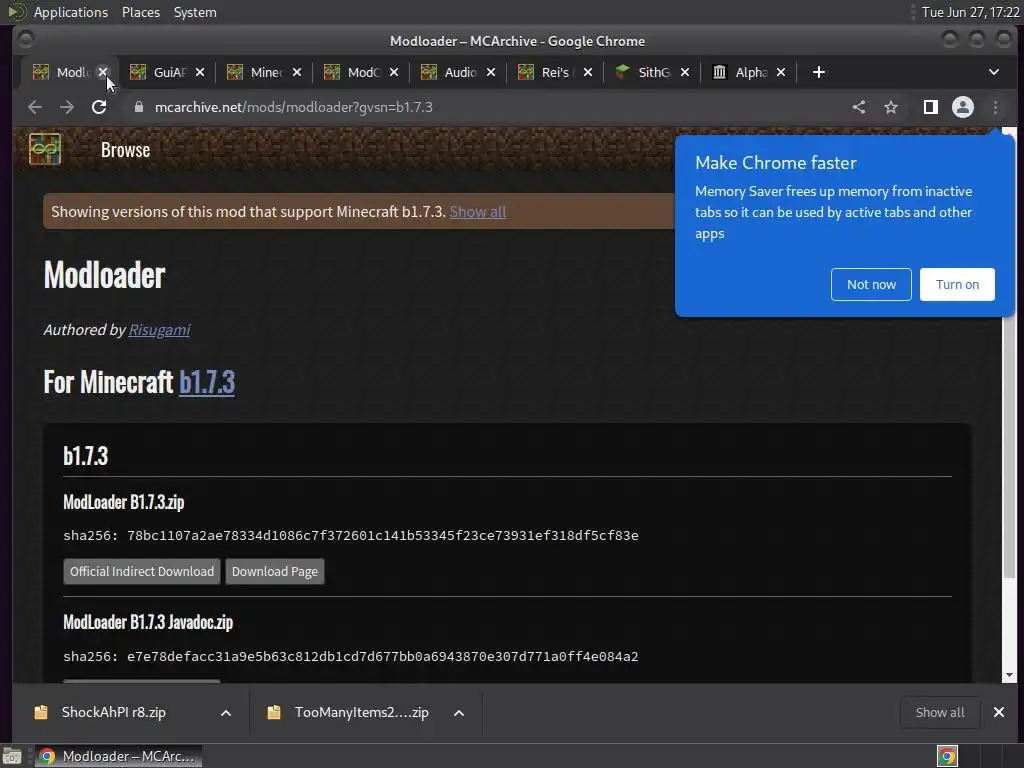Click the Applications menu logo icon
This screenshot has width=1024, height=768.
(x=17, y=12)
